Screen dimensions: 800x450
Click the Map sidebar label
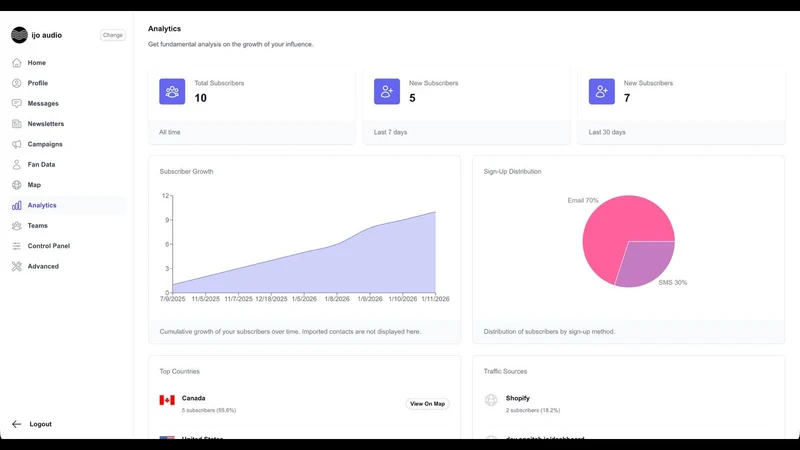[x=34, y=185]
